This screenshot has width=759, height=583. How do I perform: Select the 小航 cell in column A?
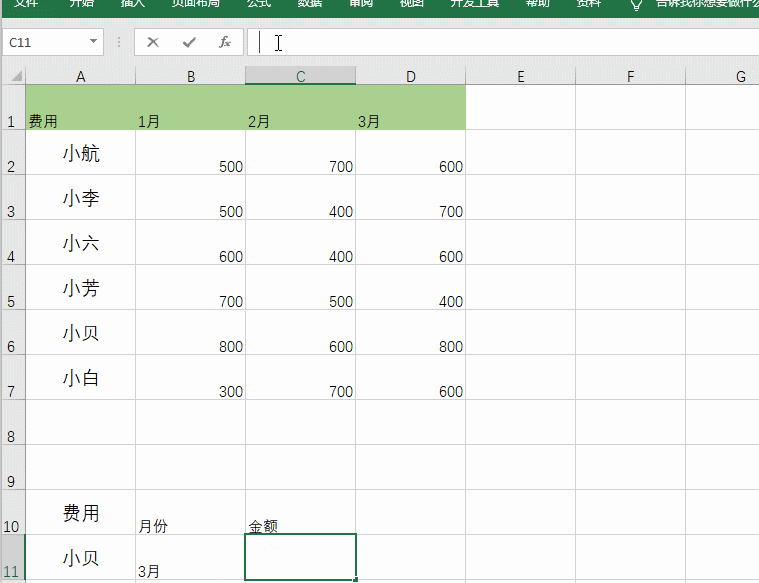pyautogui.click(x=81, y=153)
